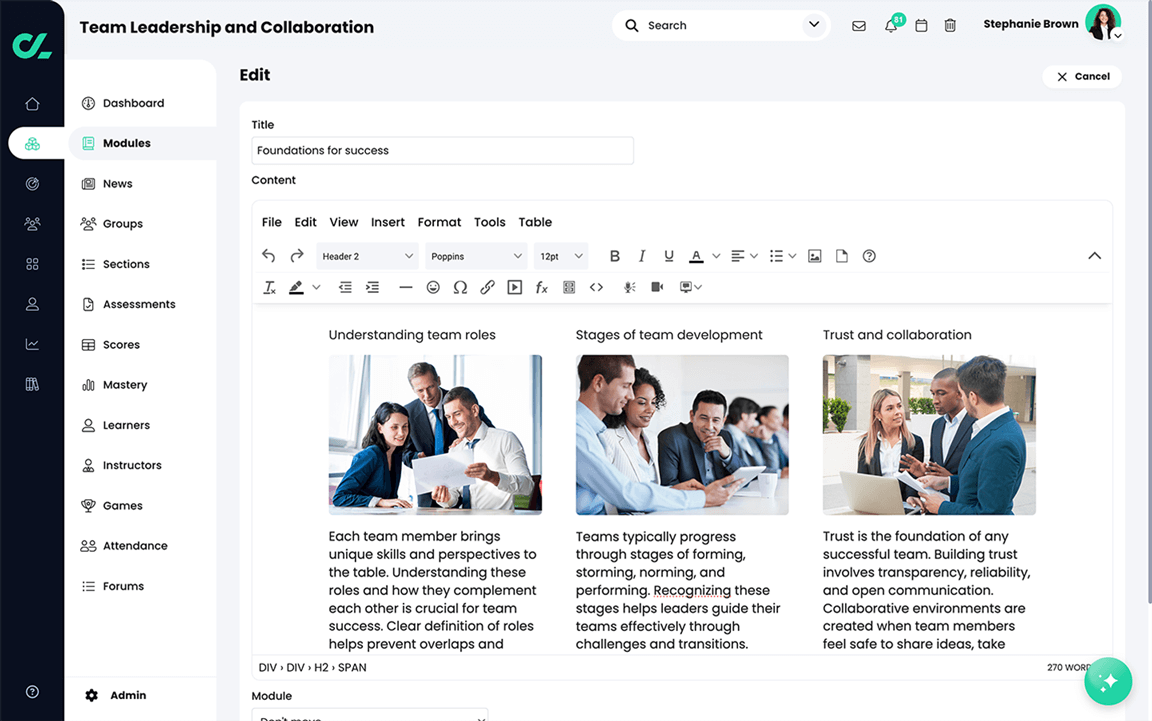Insert a formula with the fx icon

541,287
